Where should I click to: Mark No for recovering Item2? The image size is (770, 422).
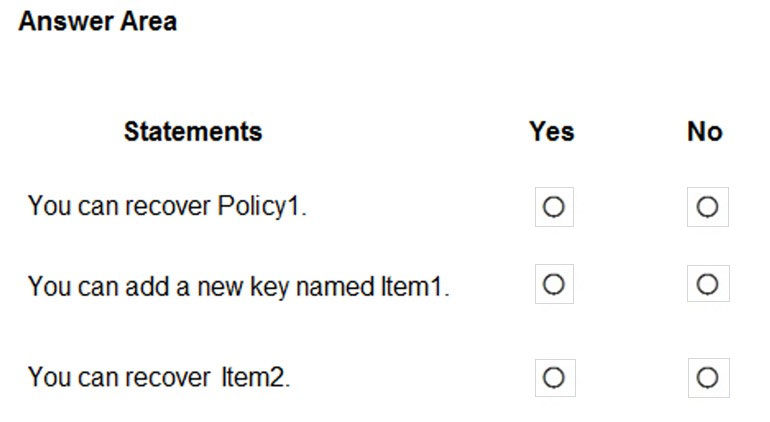(x=707, y=377)
